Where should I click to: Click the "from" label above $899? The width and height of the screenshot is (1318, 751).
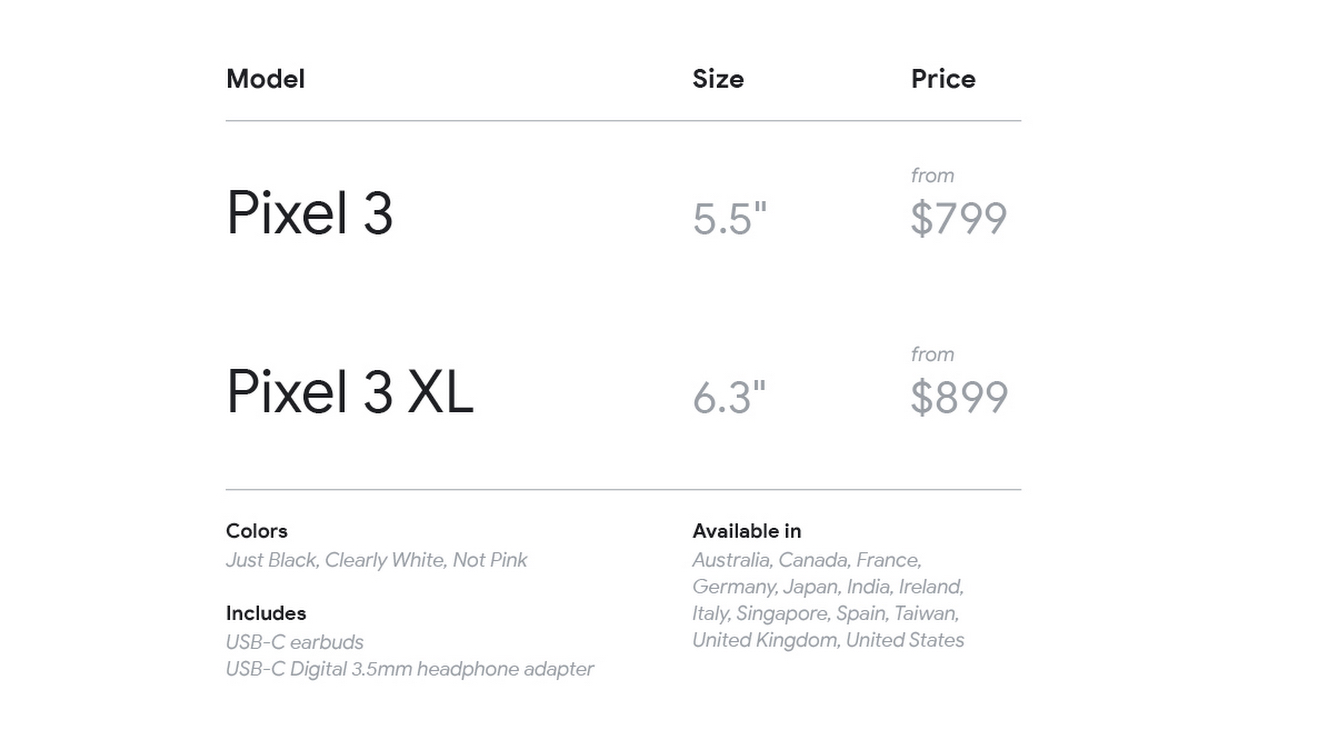coord(932,354)
